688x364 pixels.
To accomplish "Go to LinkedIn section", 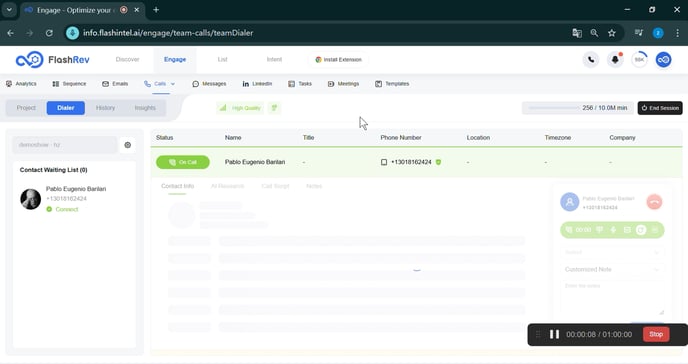I will 257,84.
